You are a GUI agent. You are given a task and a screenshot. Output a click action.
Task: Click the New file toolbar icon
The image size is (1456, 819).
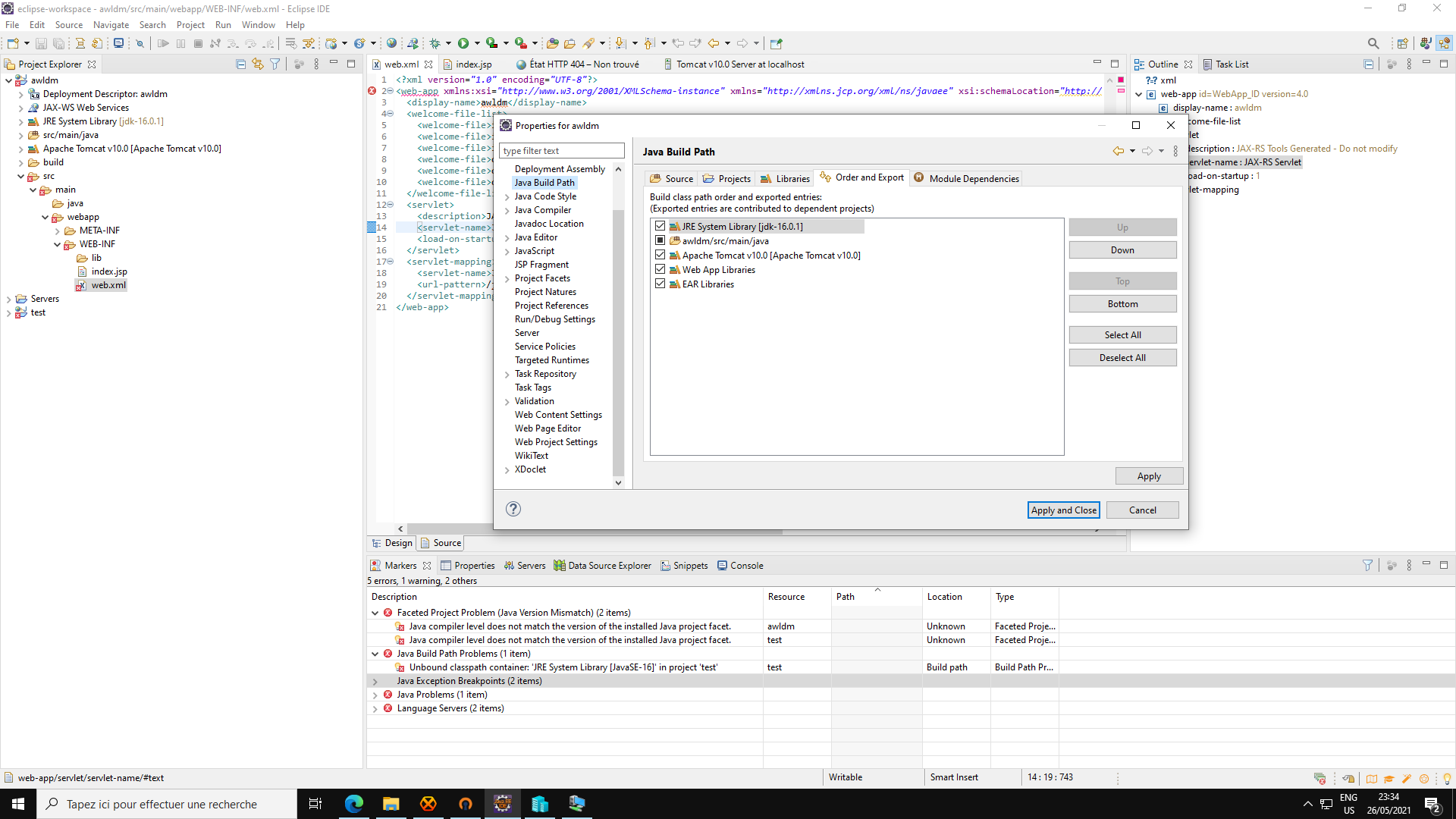[x=13, y=43]
